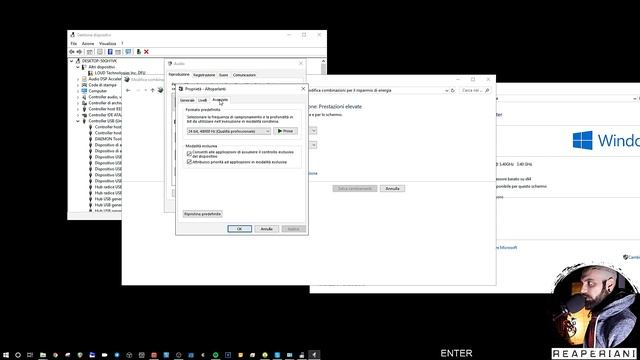
Task: Select LOUD Technologies Inc. DFU device
Action: (120, 73)
